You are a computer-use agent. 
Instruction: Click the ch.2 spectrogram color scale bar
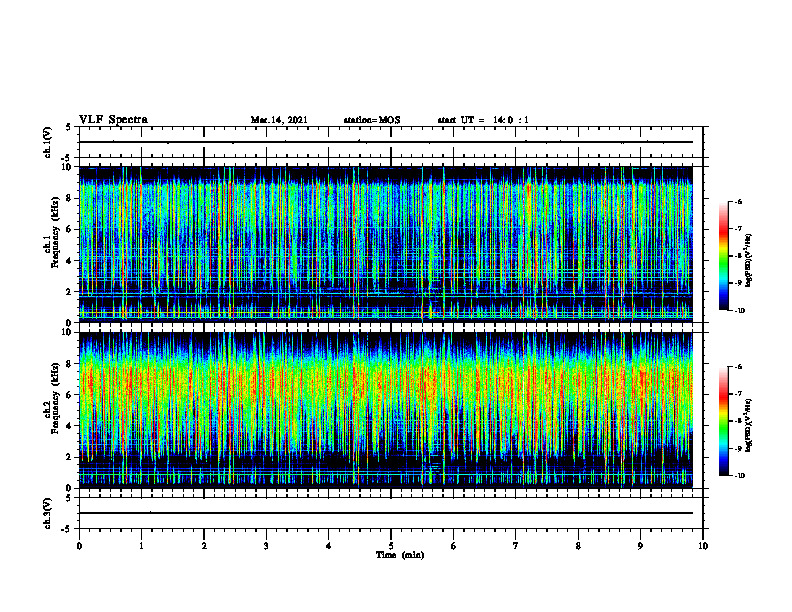click(x=723, y=421)
